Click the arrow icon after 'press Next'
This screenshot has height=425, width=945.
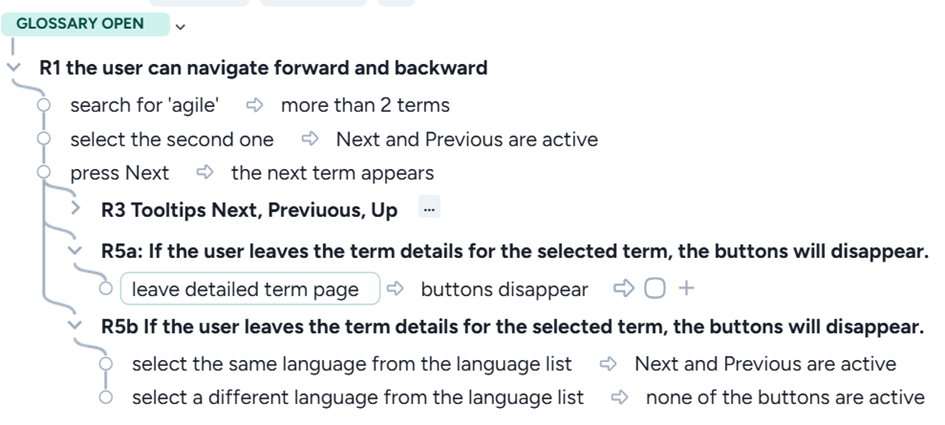[206, 173]
